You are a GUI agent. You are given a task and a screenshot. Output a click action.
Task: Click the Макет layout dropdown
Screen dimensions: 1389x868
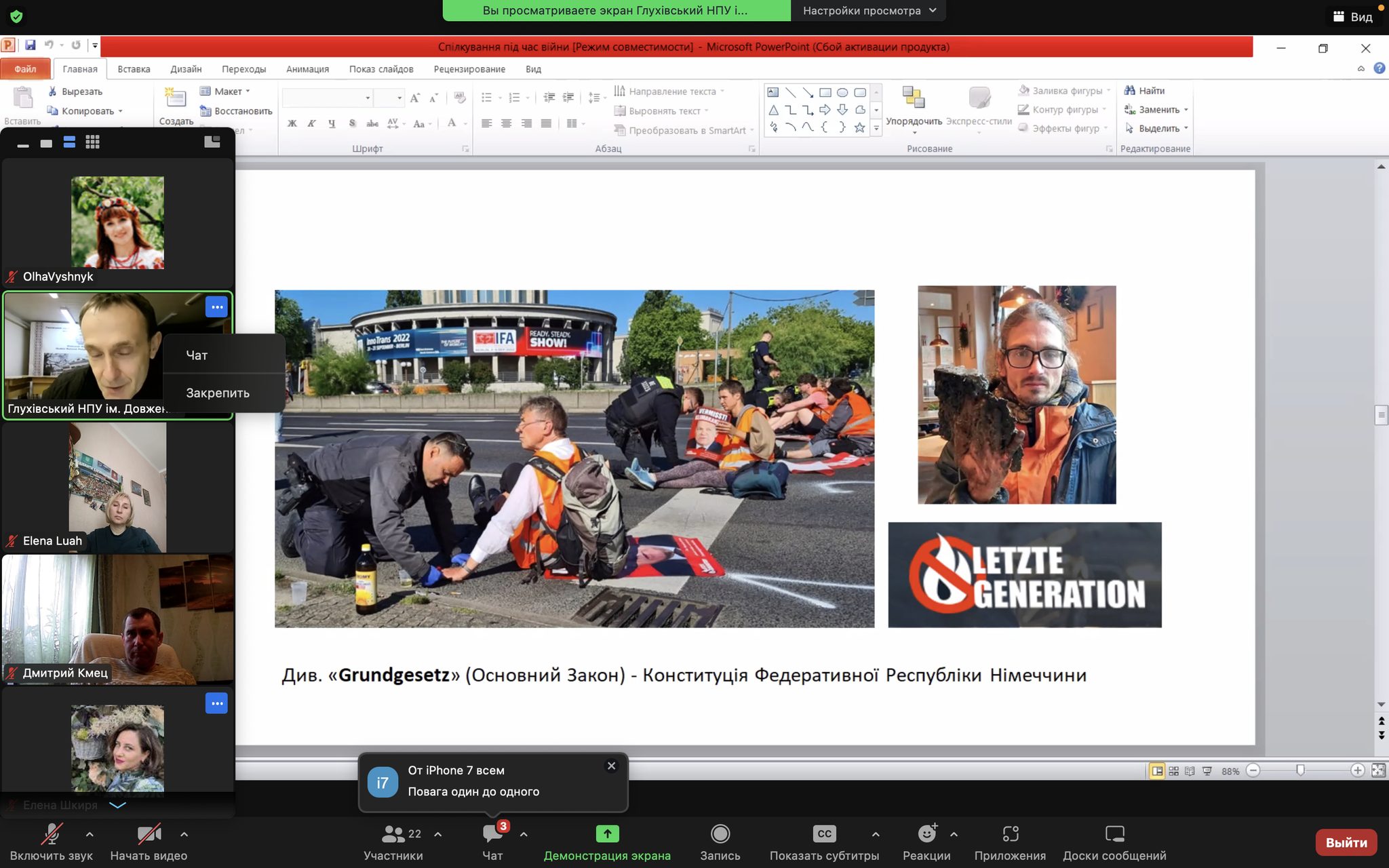225,92
